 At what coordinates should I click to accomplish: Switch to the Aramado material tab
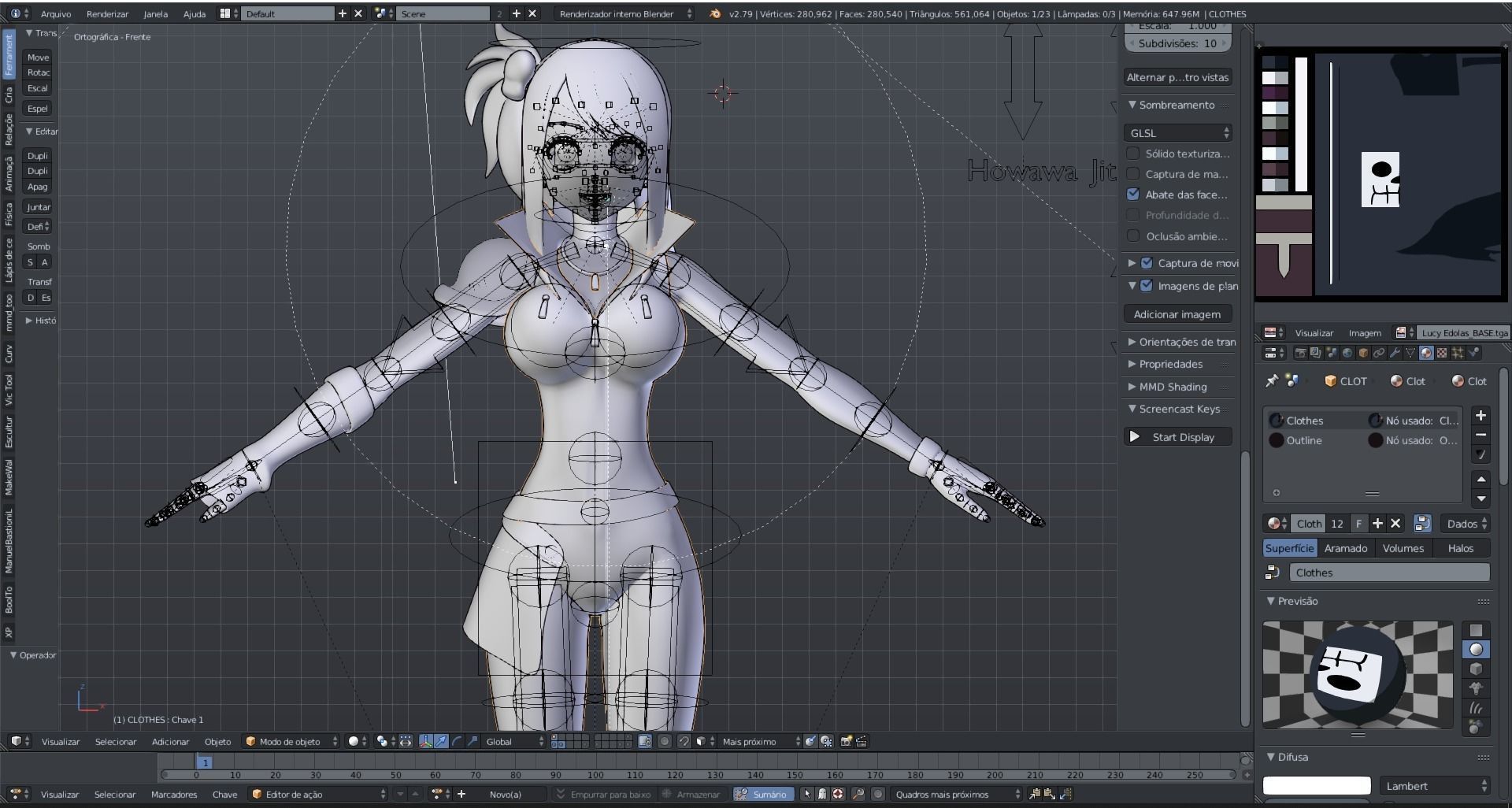(1345, 548)
